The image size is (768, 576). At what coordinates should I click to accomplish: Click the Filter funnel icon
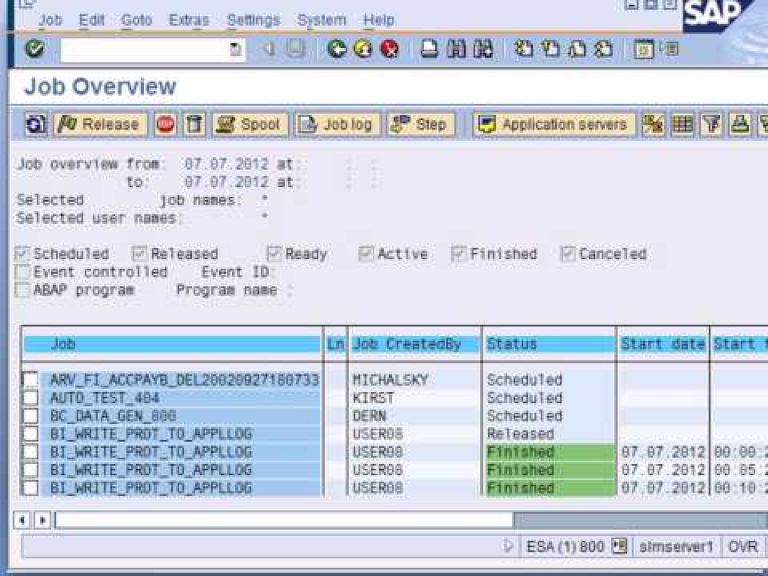pyautogui.click(x=710, y=124)
